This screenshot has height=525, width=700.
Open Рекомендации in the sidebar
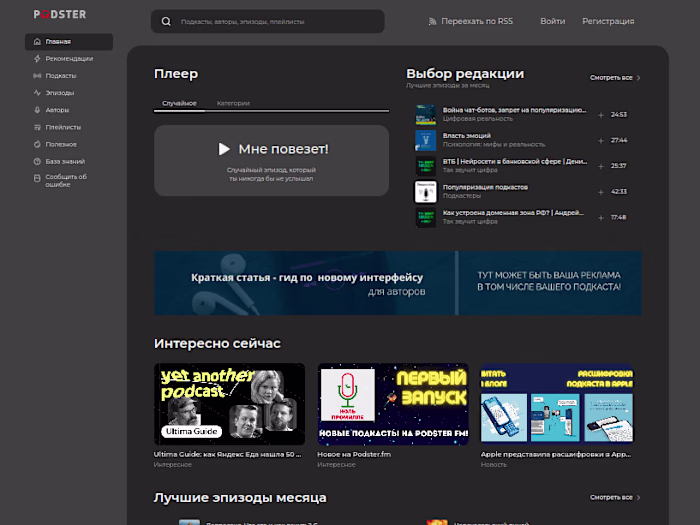[x=69, y=58]
